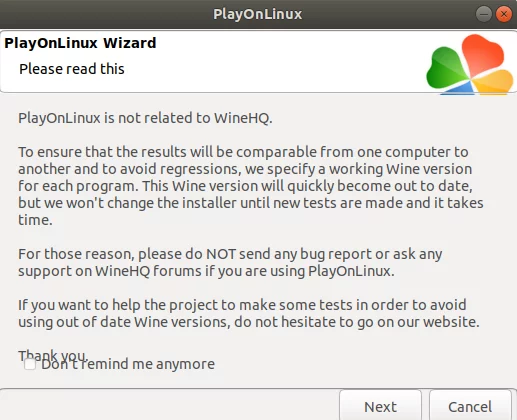The width and height of the screenshot is (517, 420).
Task: Click the 'Please read this' subtitle
Action: click(72, 69)
